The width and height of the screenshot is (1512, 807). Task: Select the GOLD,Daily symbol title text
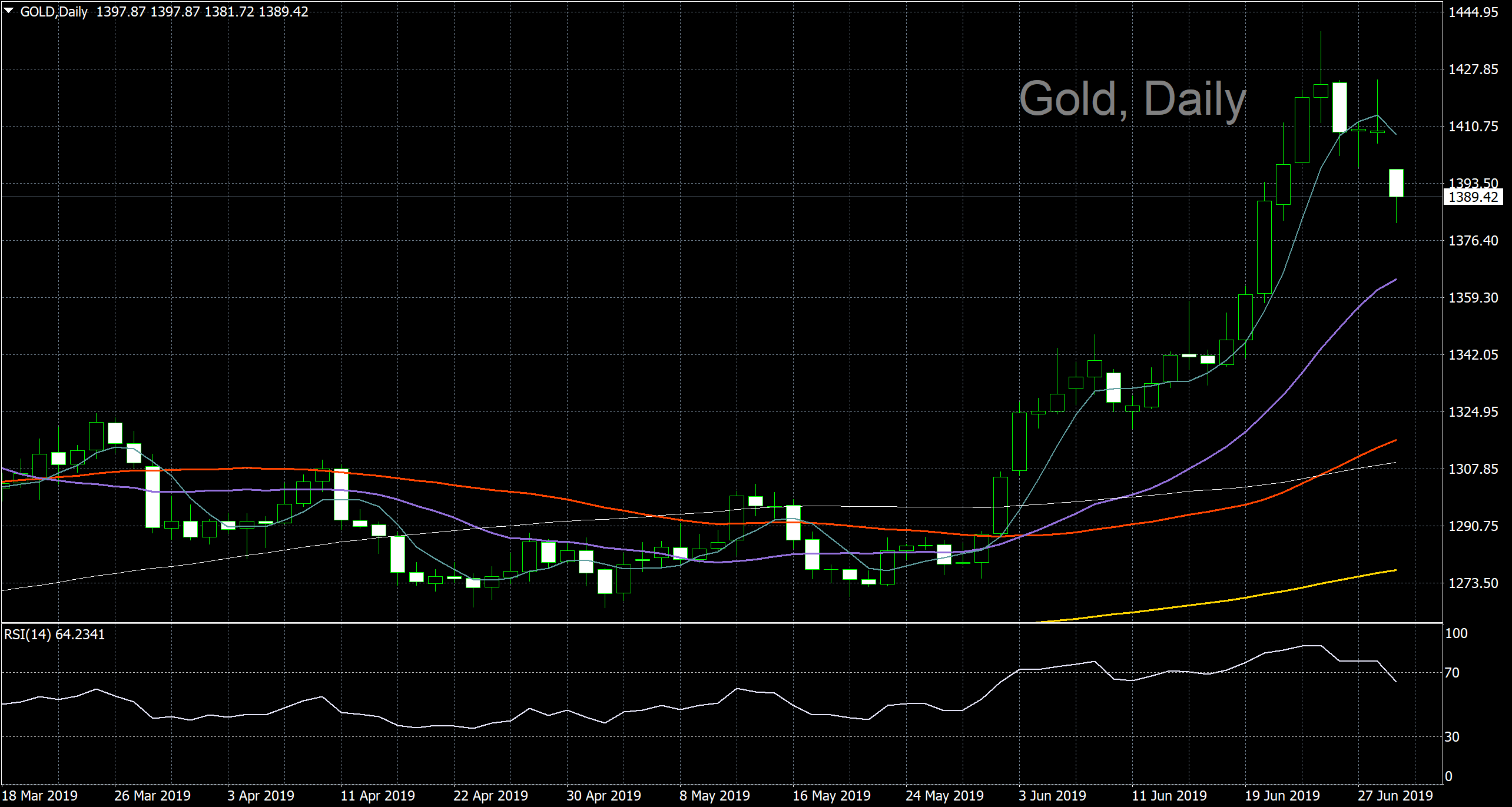[x=54, y=12]
